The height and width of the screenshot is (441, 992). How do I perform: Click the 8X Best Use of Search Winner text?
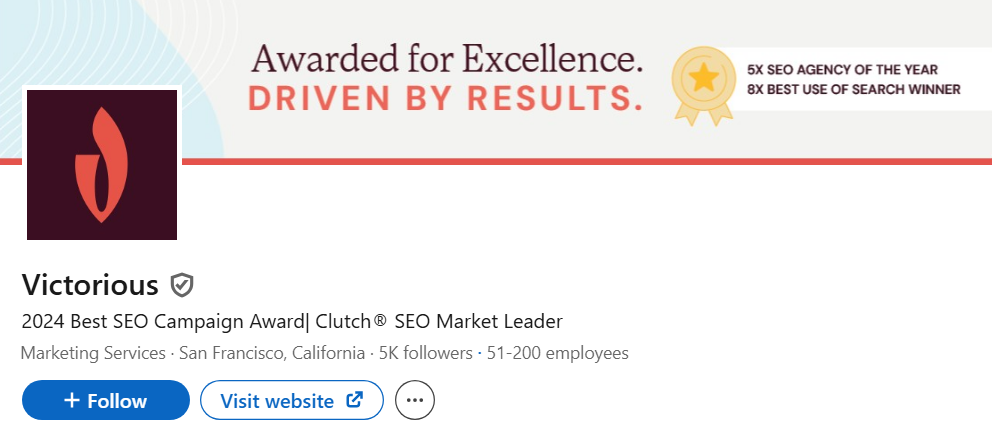[x=853, y=89]
